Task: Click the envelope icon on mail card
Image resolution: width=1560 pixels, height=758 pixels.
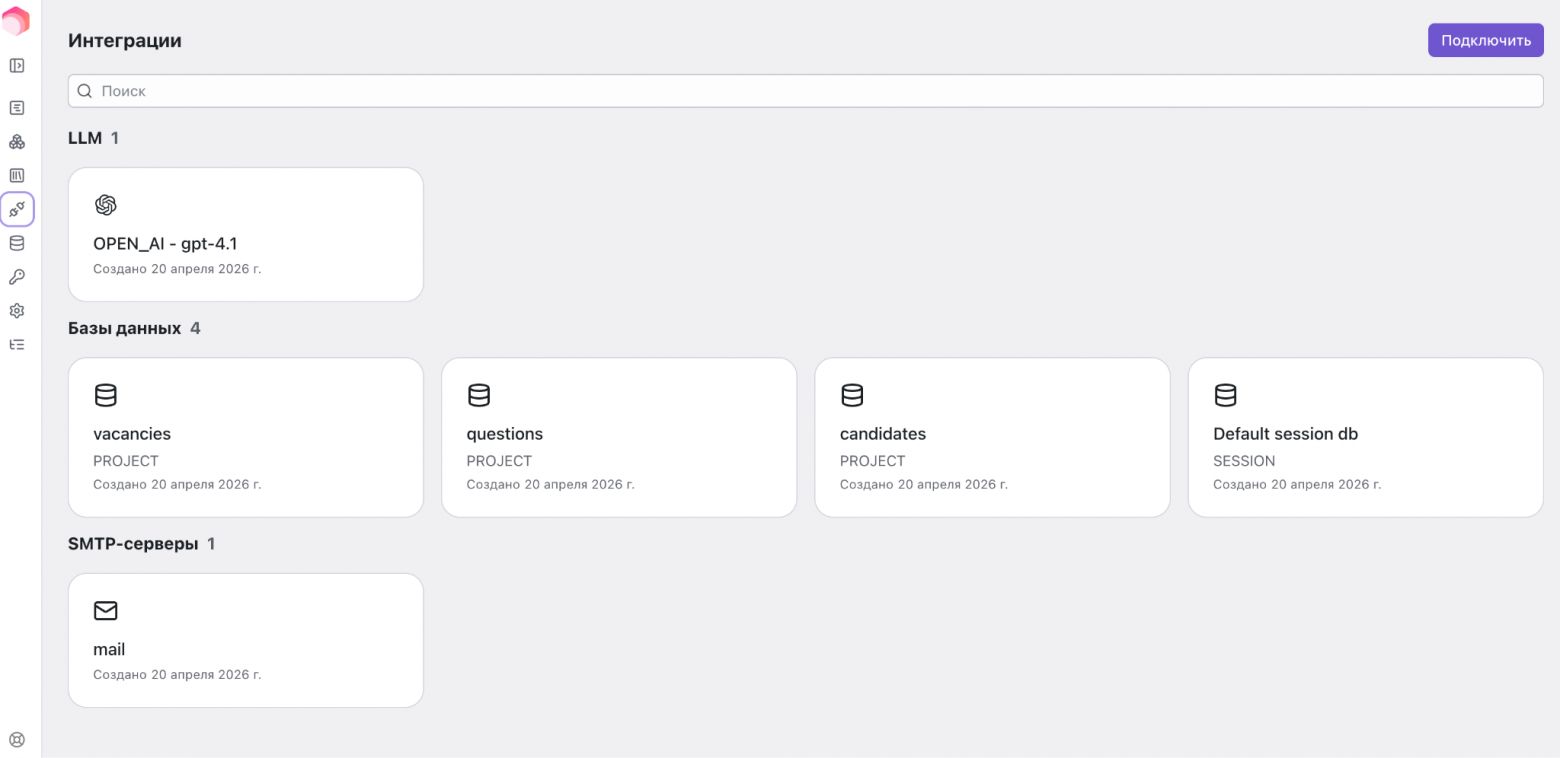Action: point(106,610)
